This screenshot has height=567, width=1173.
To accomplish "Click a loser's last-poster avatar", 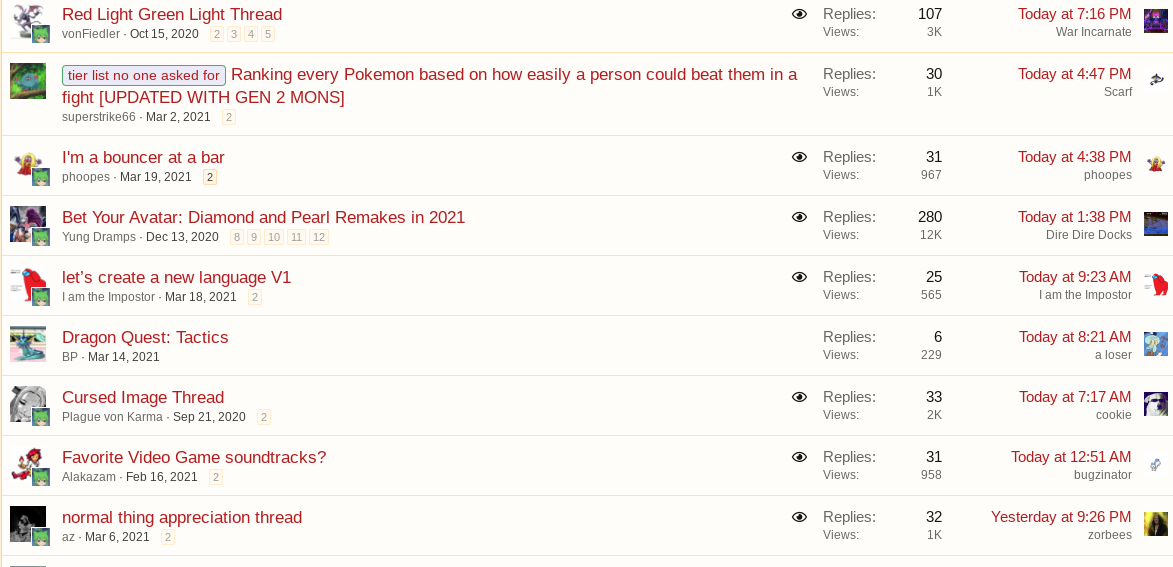I will [x=1155, y=344].
